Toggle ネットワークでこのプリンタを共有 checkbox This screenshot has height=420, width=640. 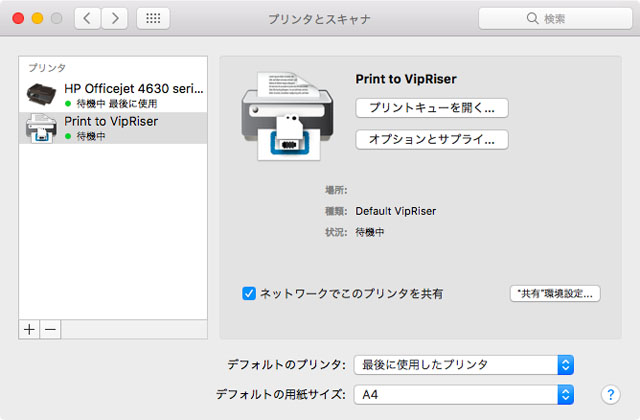(249, 293)
